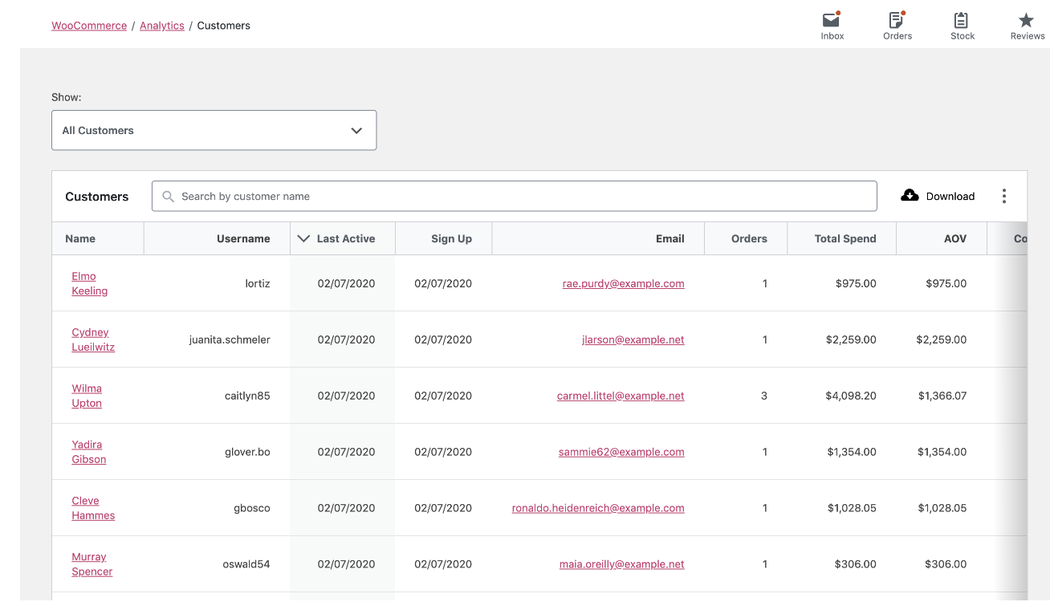The width and height of the screenshot is (1050, 610).
Task: Open the Reviews star icon
Action: pyautogui.click(x=1026, y=21)
